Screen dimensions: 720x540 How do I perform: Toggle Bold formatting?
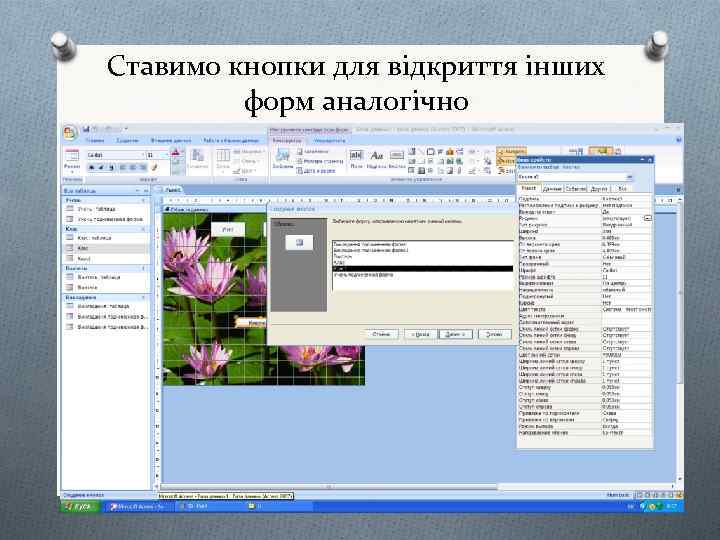coord(91,168)
